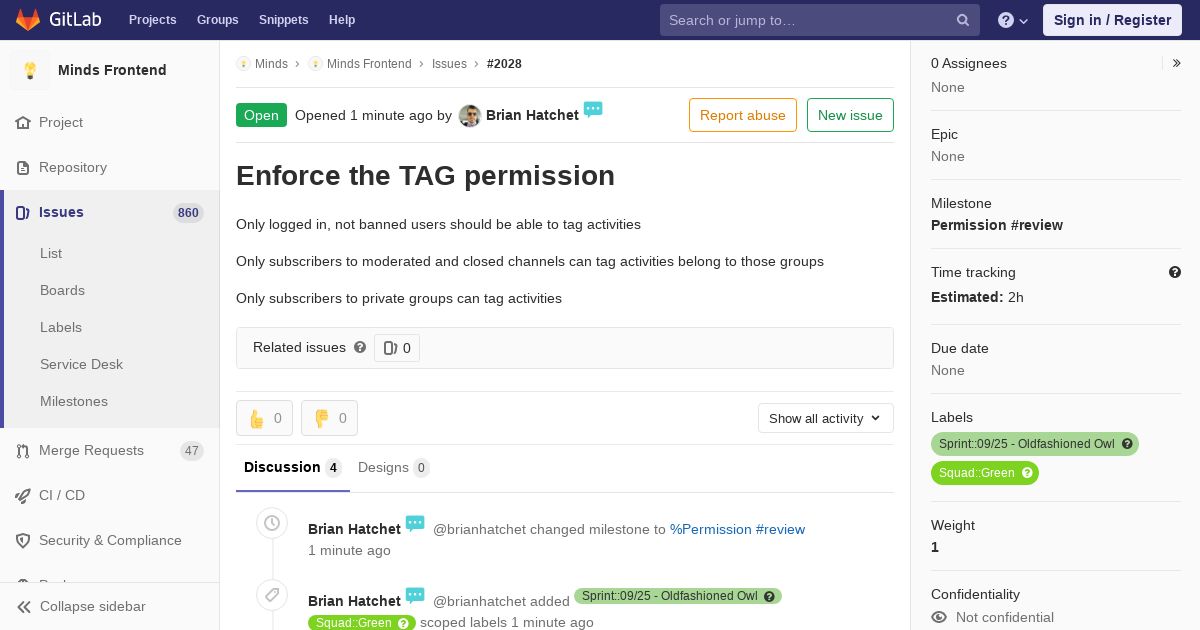
Task: Click the Minds breadcrumb icon
Action: pyautogui.click(x=243, y=64)
